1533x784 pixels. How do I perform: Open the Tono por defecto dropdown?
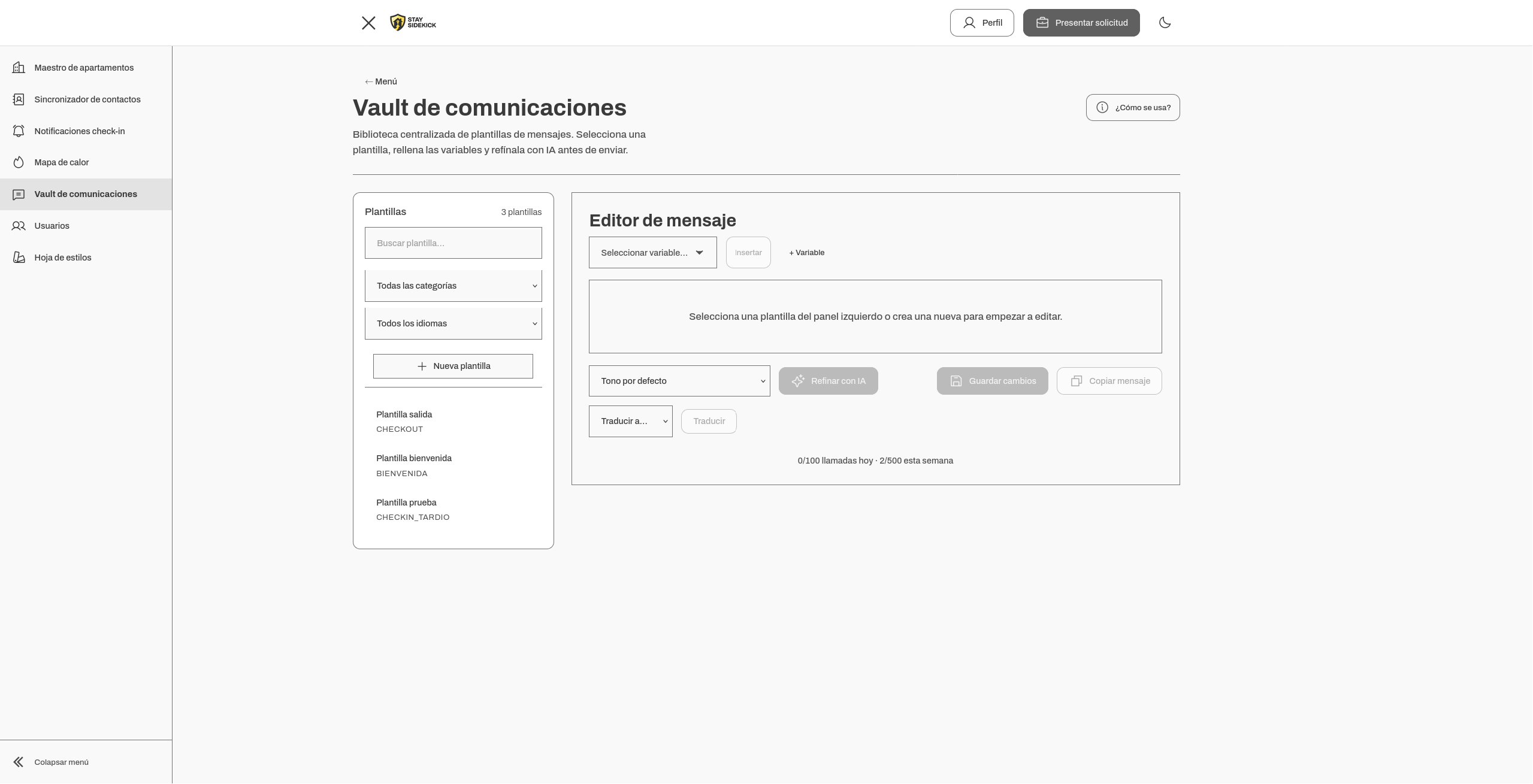pos(679,381)
